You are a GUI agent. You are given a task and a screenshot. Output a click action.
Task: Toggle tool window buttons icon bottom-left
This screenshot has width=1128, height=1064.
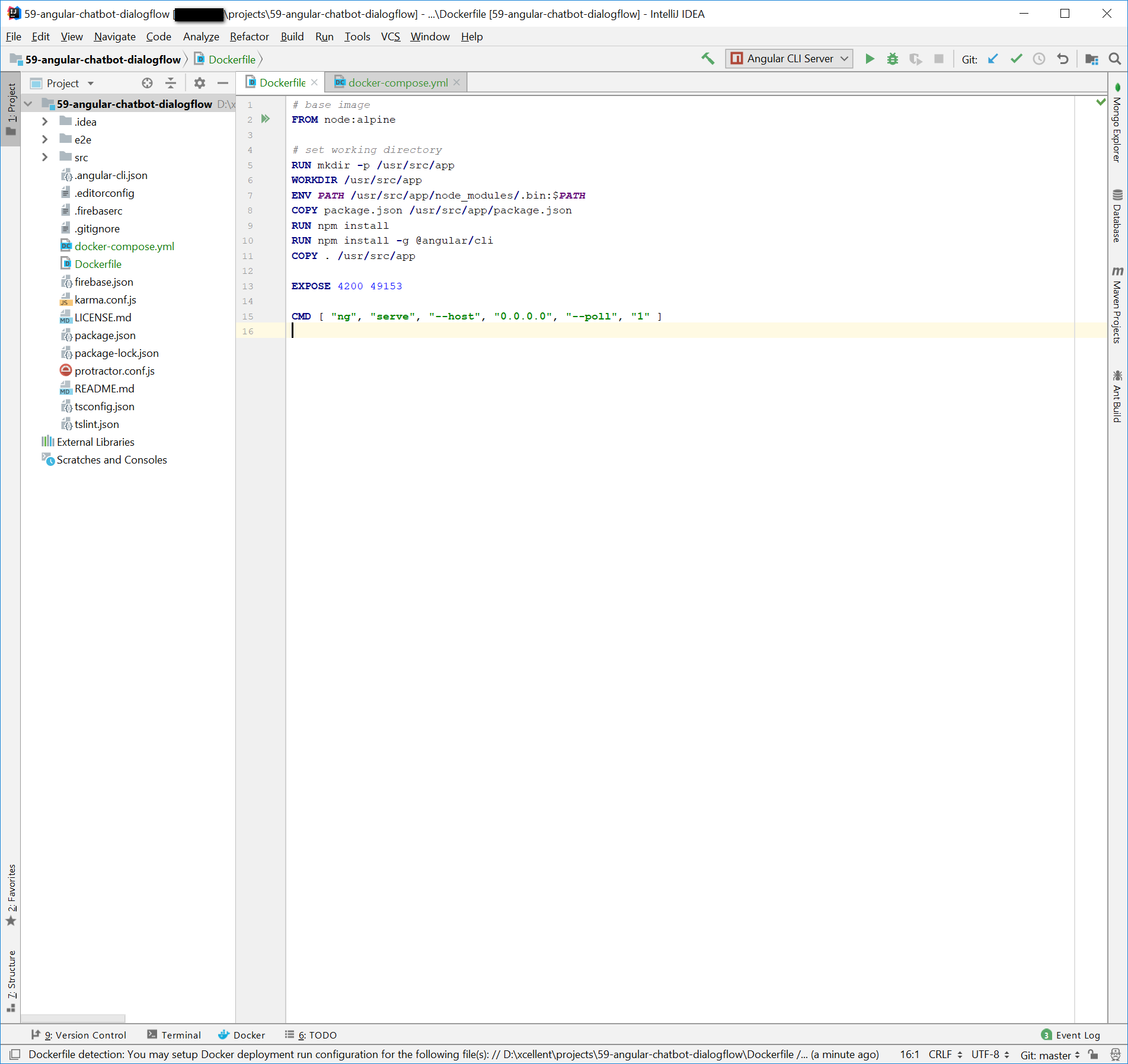15,1055
